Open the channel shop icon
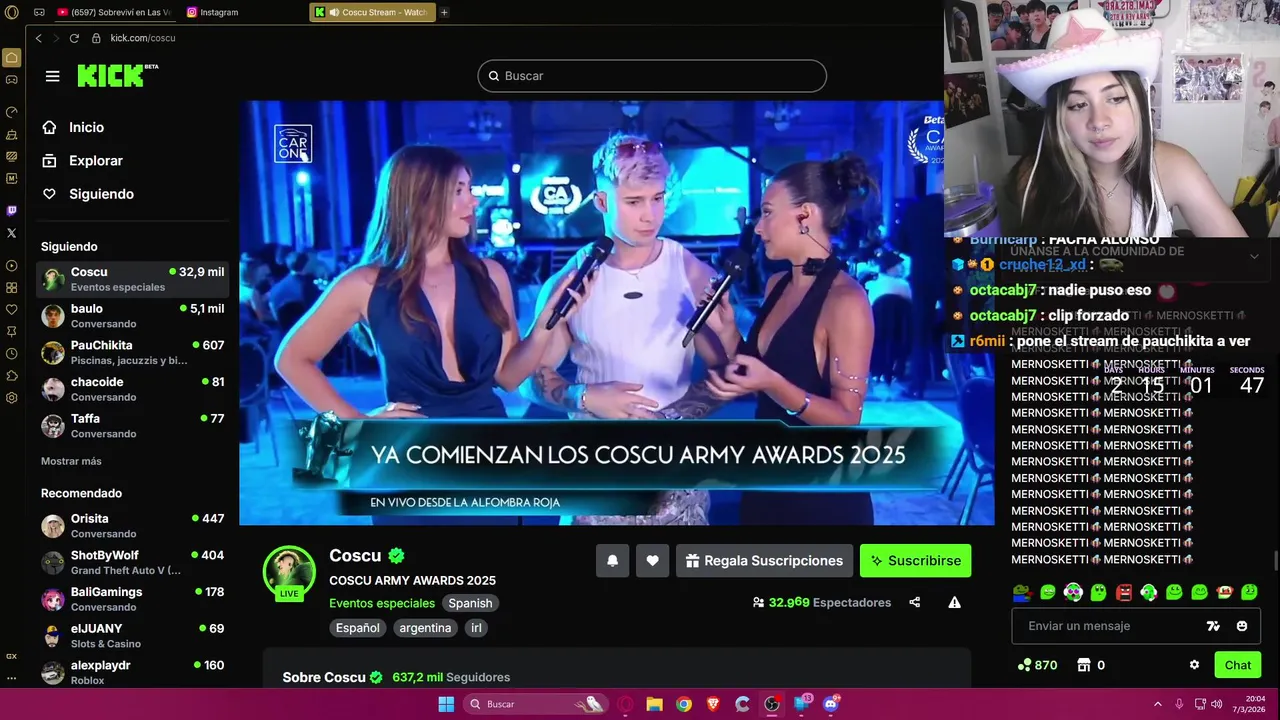 [1083, 665]
